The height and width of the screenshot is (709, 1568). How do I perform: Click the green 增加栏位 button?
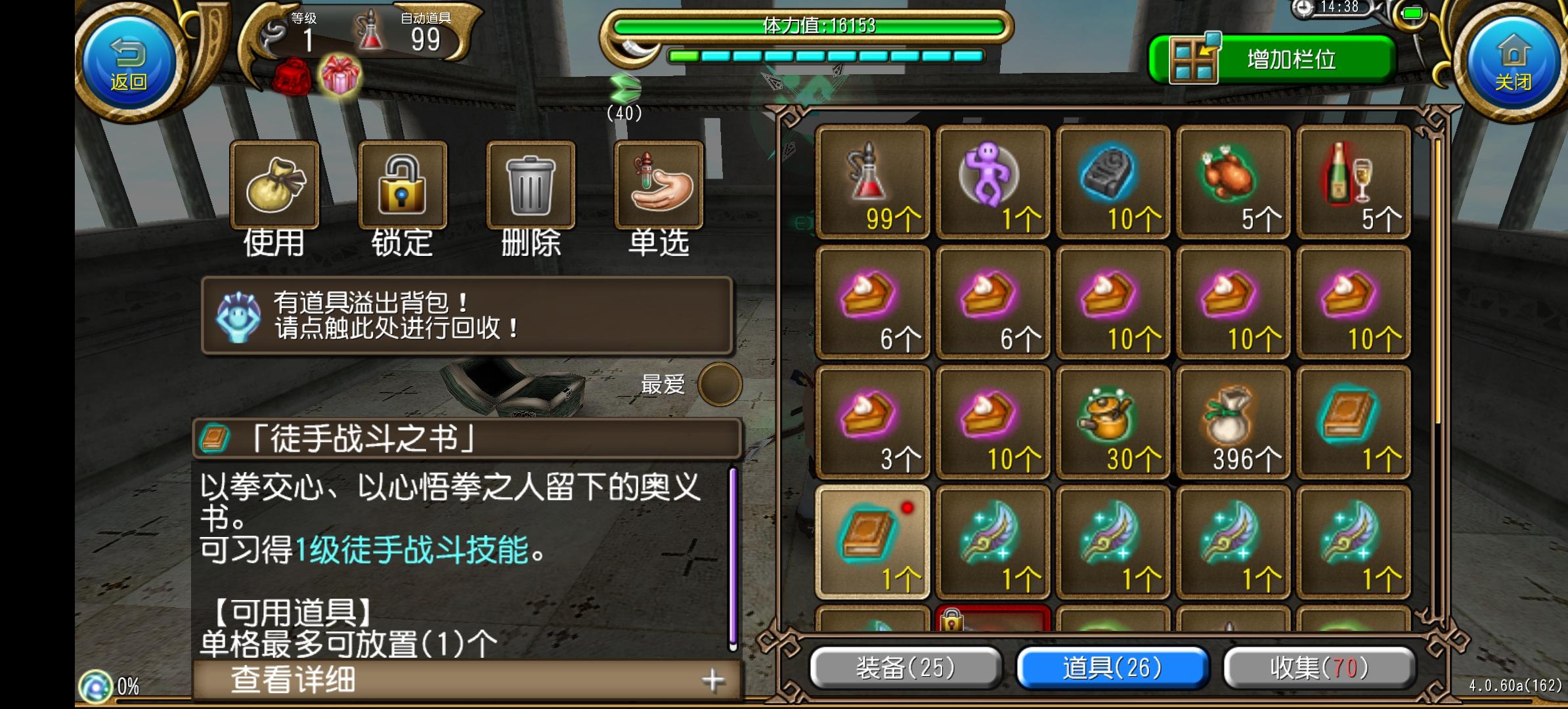1272,60
